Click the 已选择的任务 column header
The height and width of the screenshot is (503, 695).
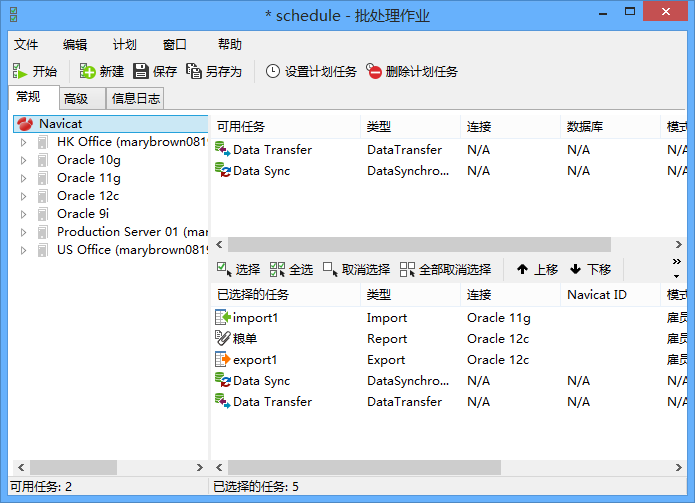286,295
